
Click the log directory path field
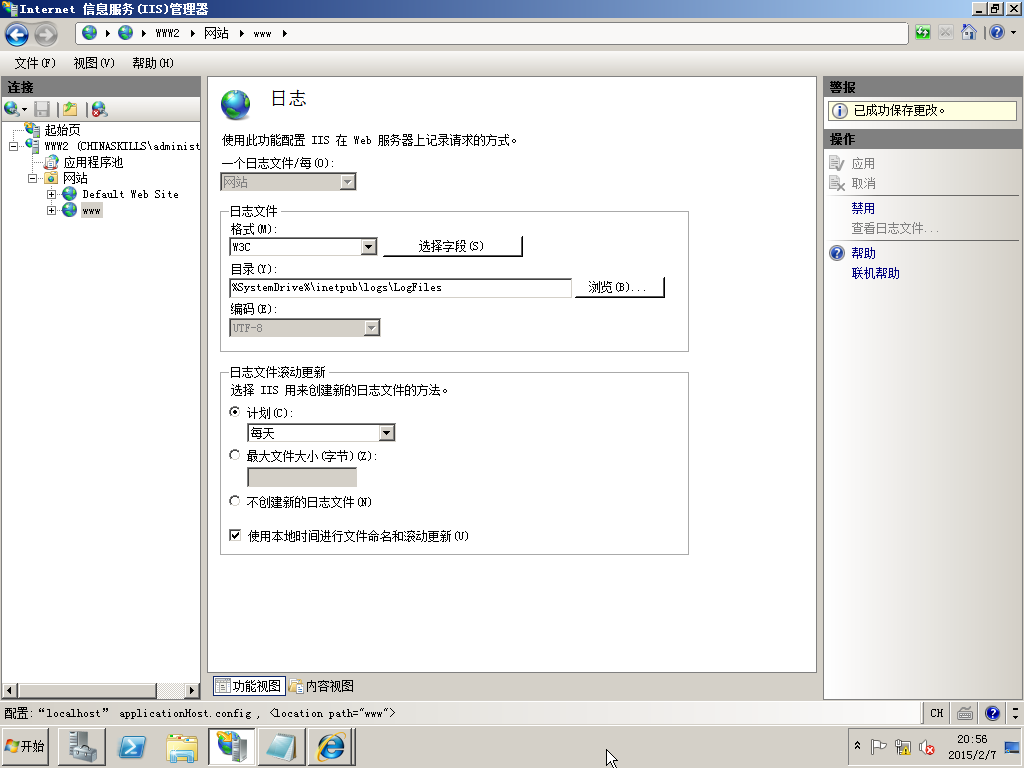400,287
